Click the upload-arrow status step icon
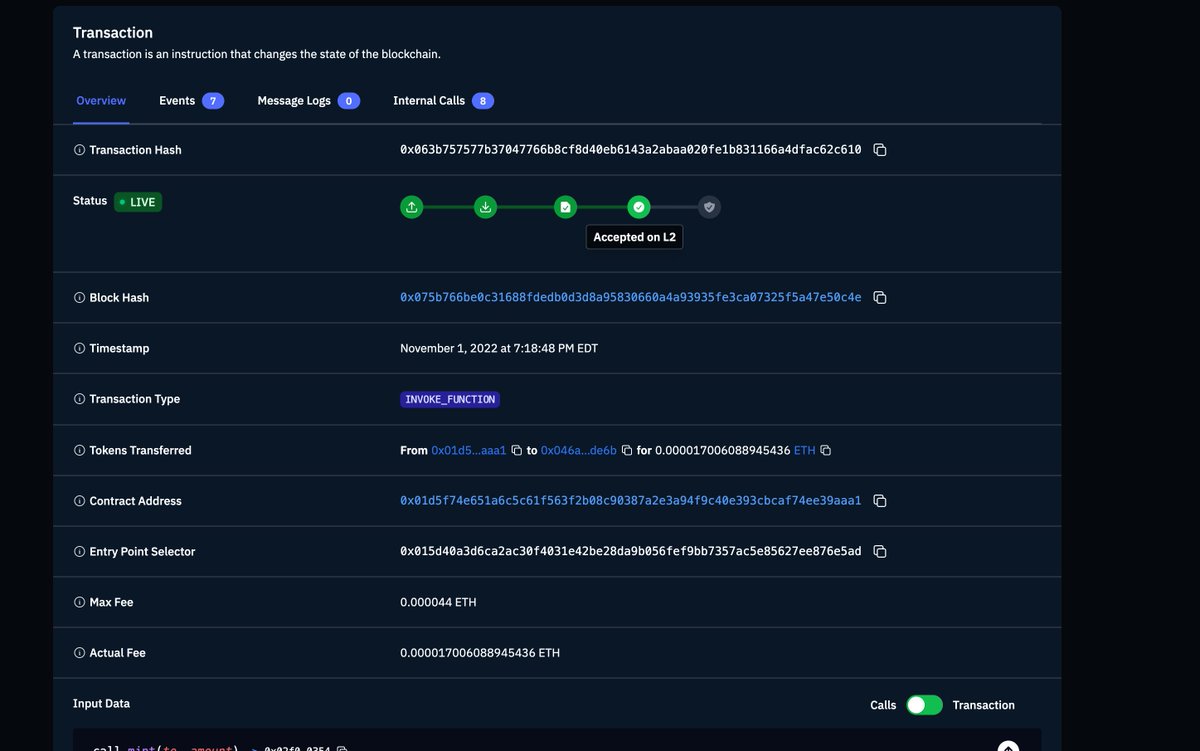The image size is (1200, 751). click(412, 207)
